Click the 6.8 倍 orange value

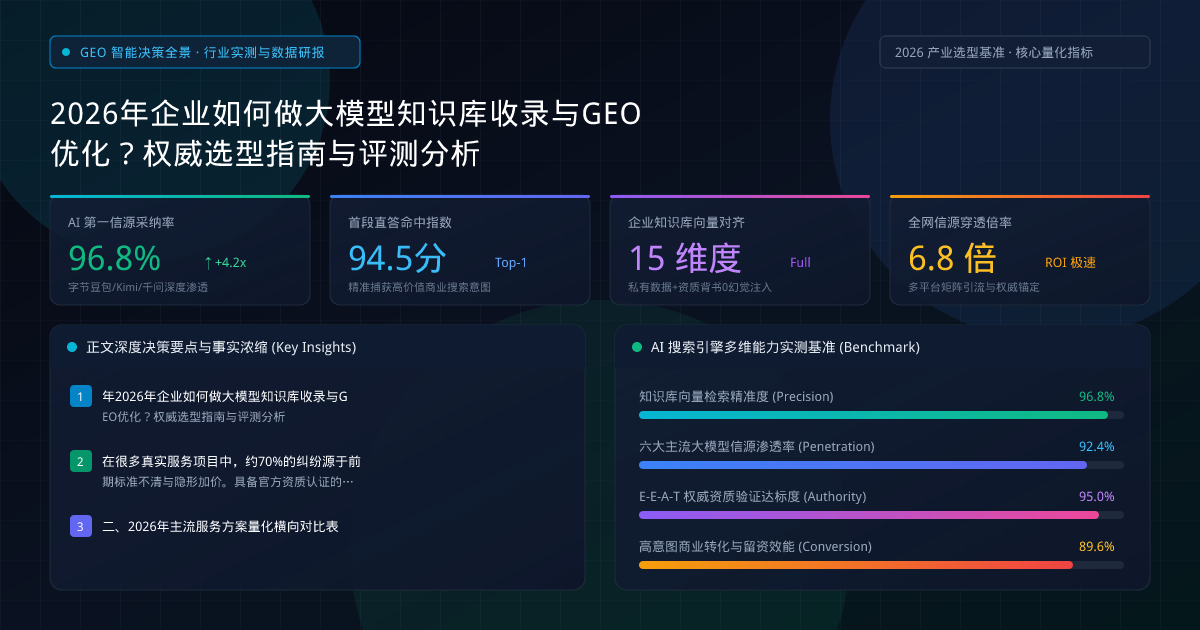click(952, 258)
